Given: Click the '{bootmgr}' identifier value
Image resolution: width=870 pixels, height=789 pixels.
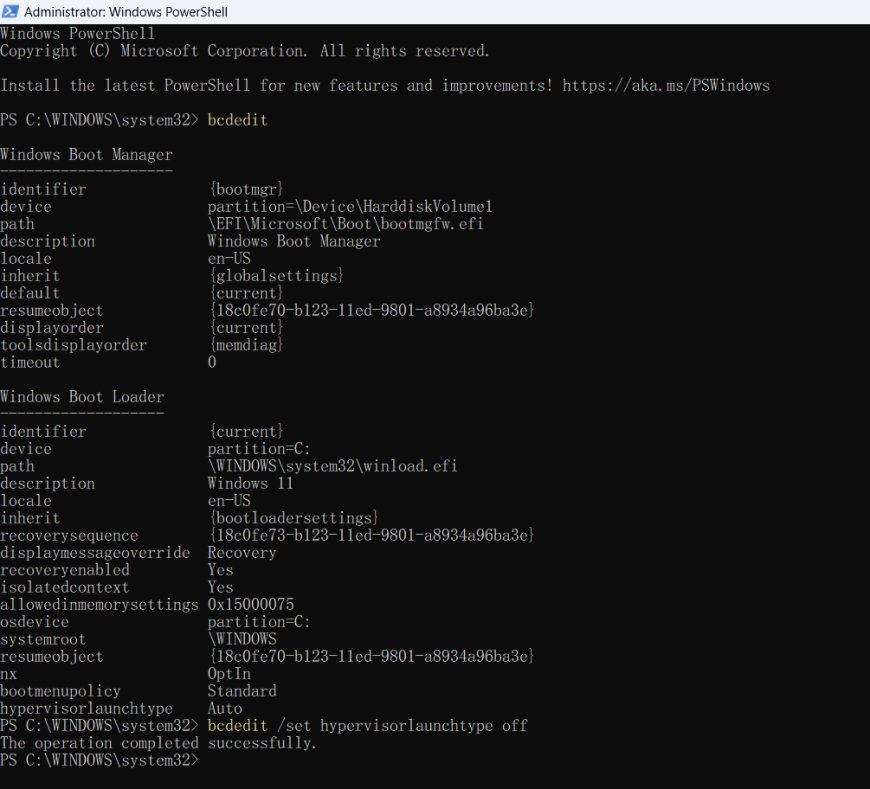Looking at the screenshot, I should 246,189.
